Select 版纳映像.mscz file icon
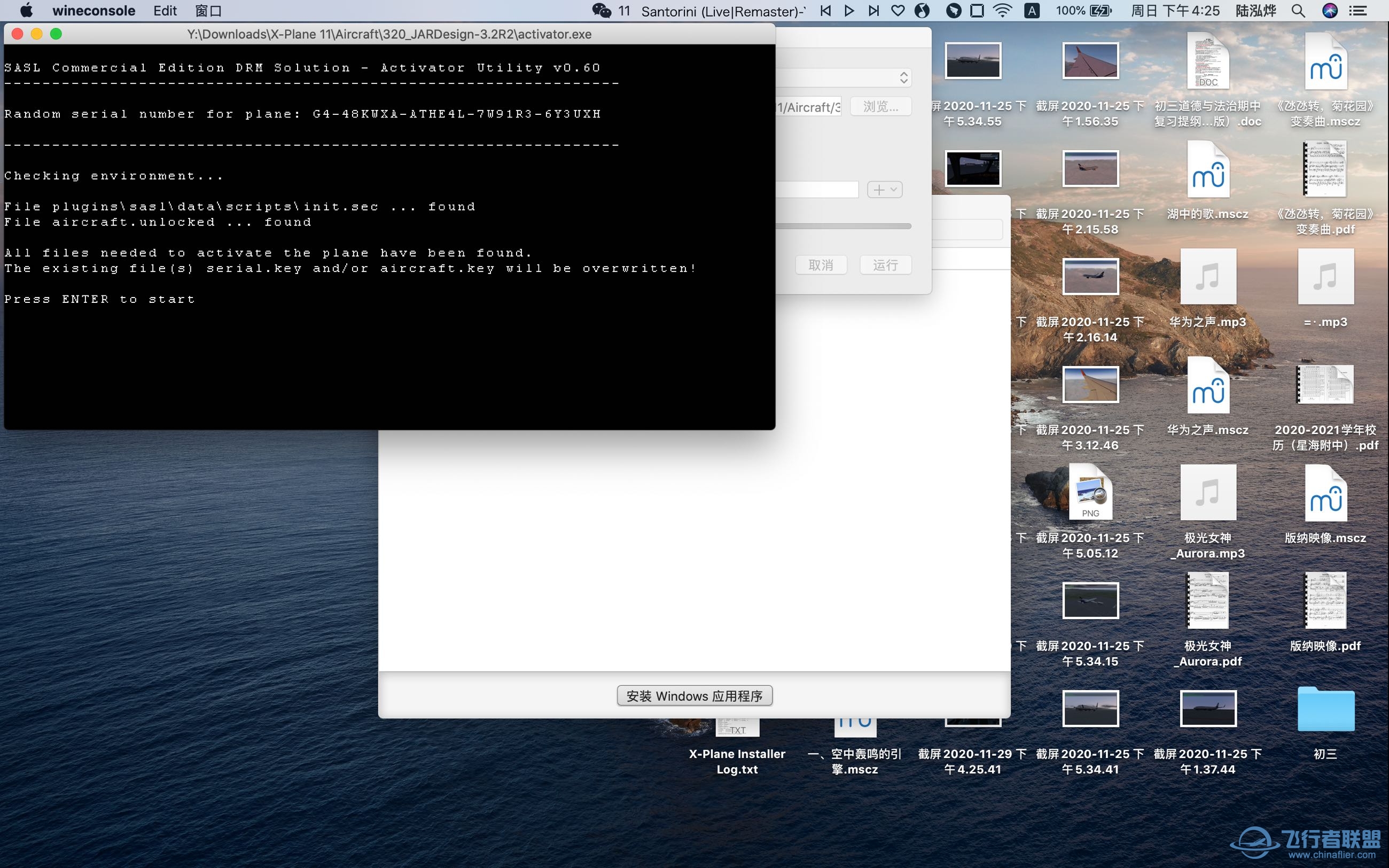Viewport: 1389px width, 868px height. coord(1326,493)
